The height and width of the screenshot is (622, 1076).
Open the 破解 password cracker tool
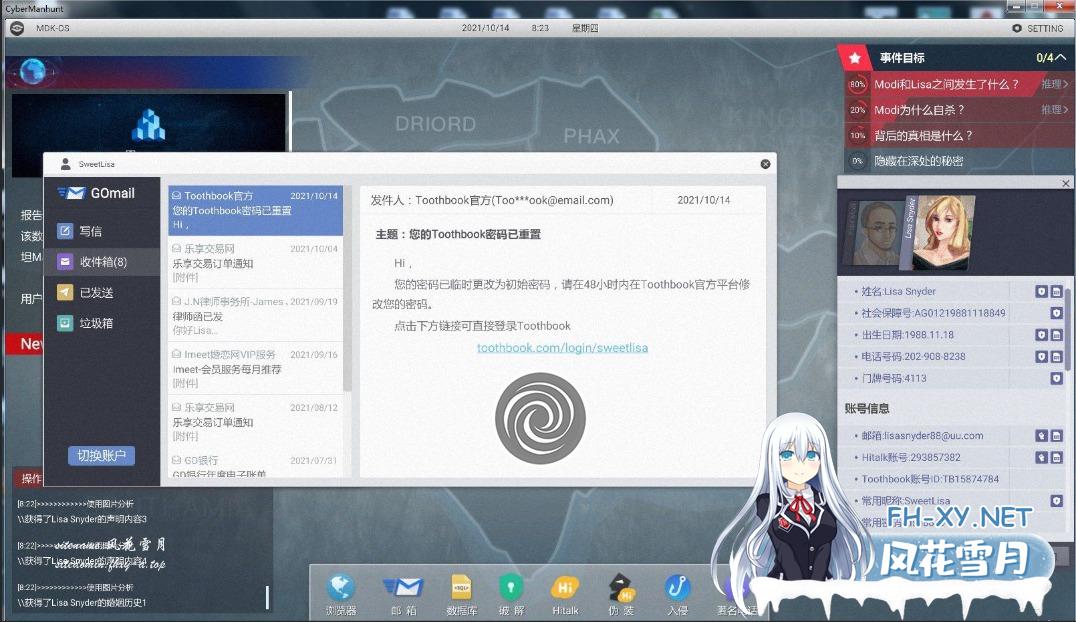(x=511, y=588)
